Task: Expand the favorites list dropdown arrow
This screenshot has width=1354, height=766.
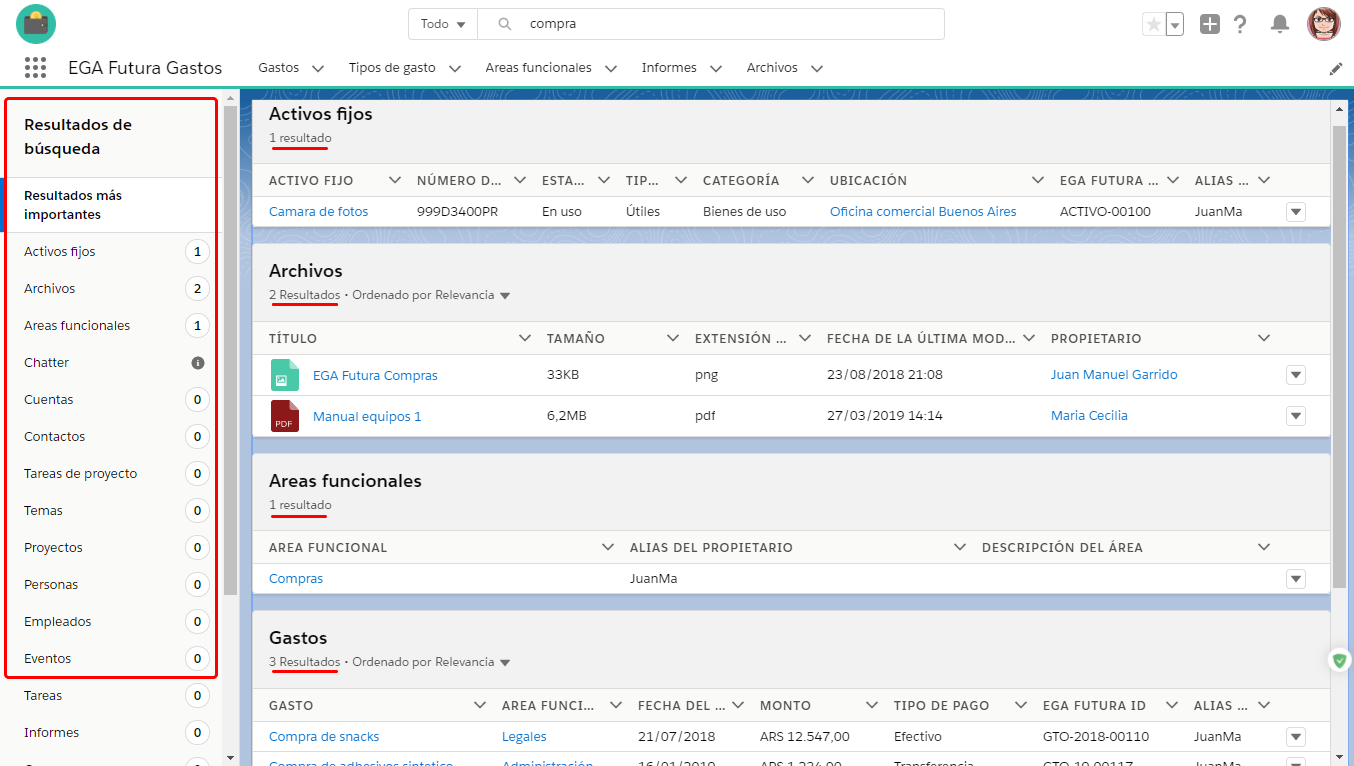Action: pyautogui.click(x=1175, y=24)
